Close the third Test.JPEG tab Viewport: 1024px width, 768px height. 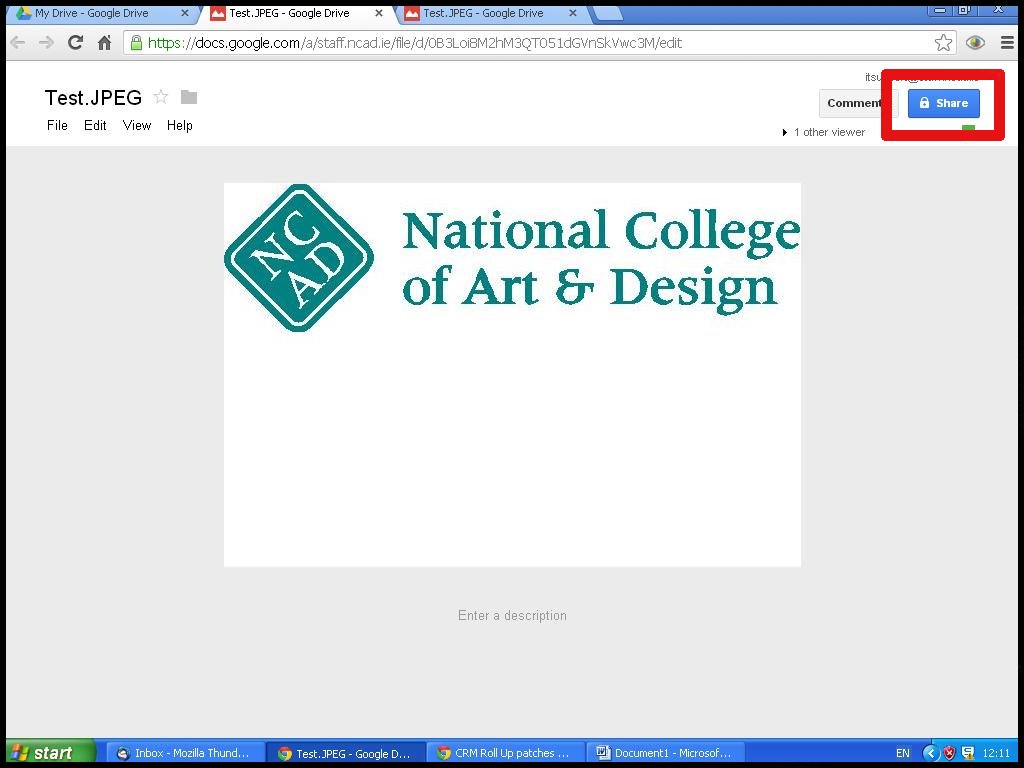coord(573,13)
